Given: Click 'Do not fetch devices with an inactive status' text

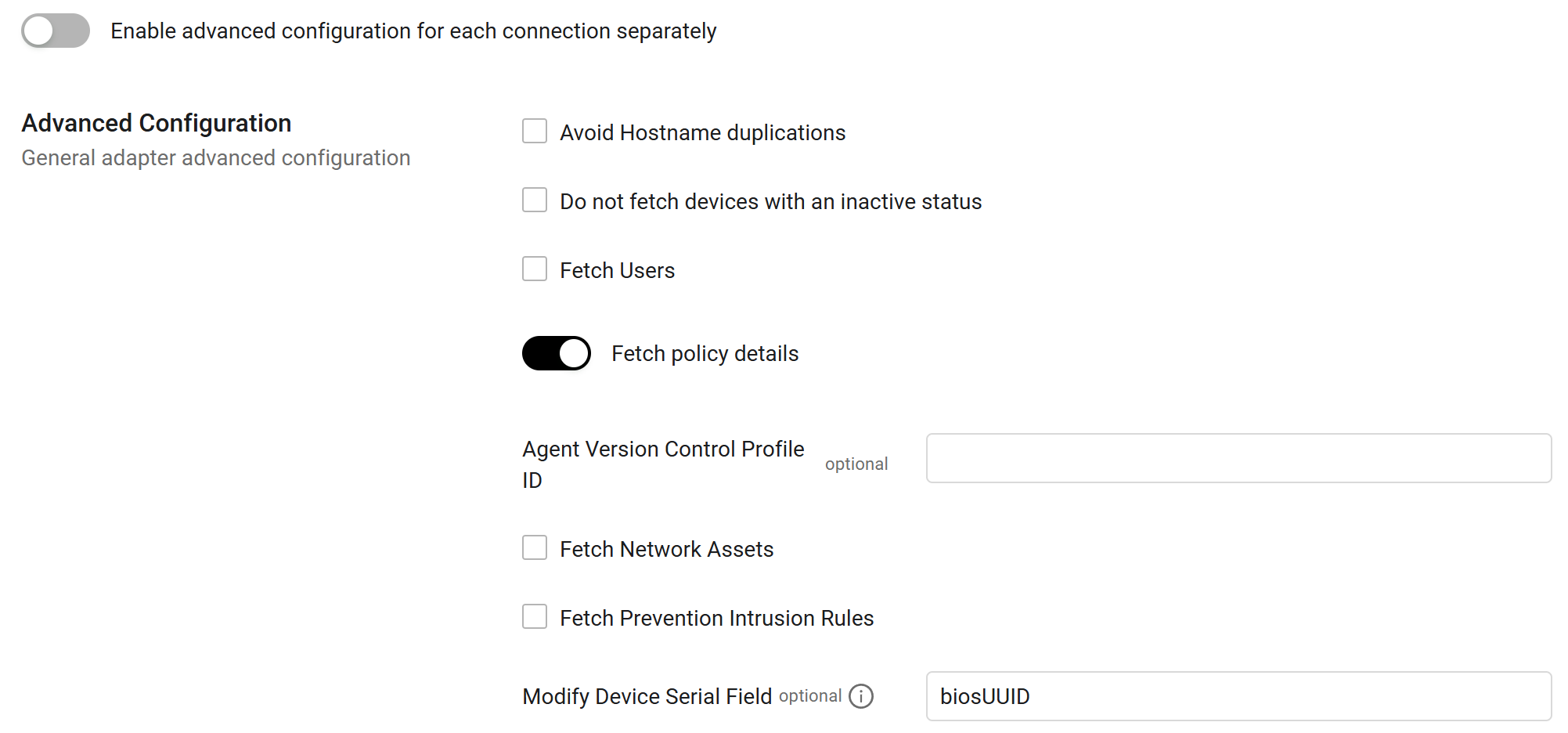Looking at the screenshot, I should click(770, 201).
